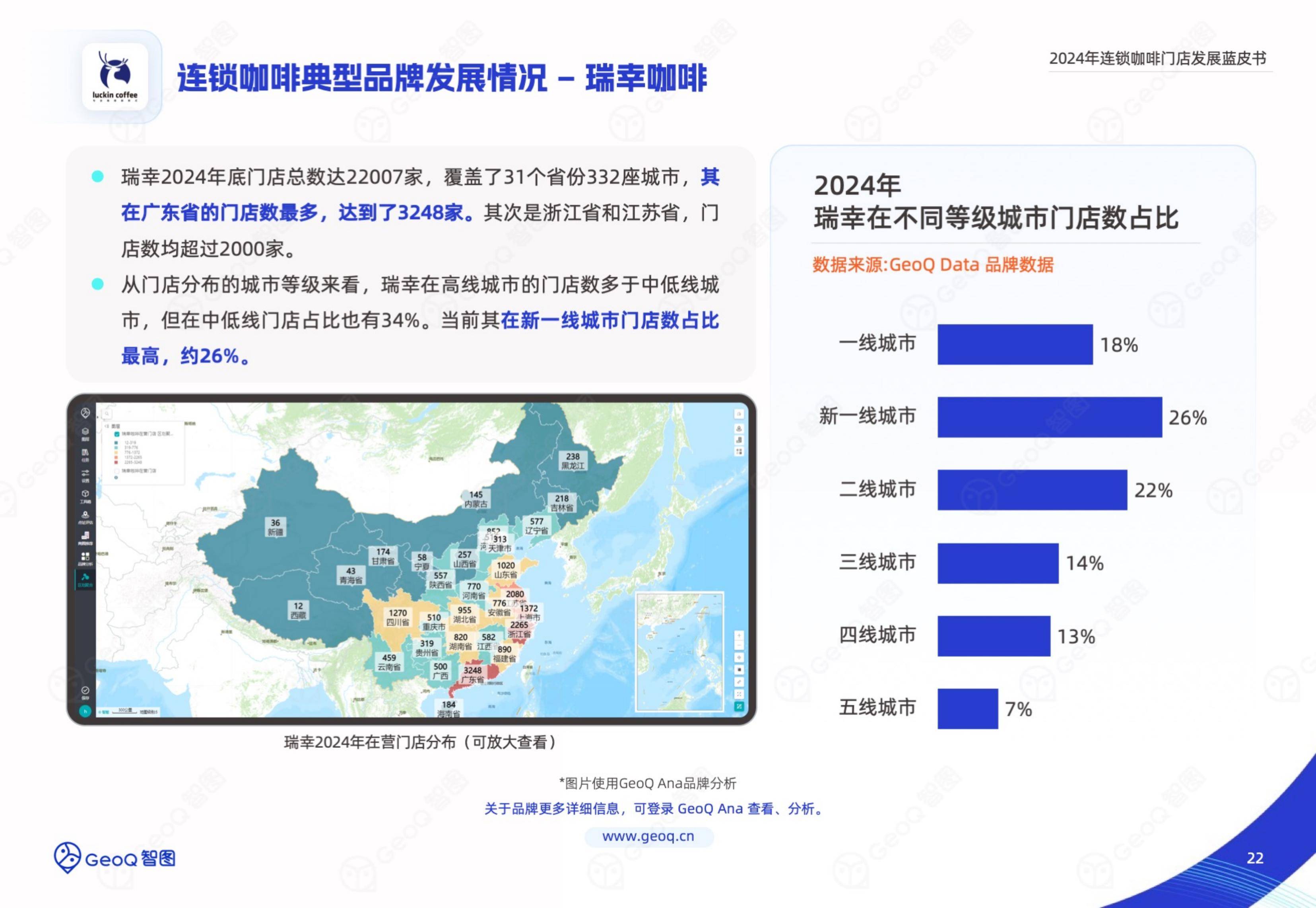Click the 577 辽宁省 map label
This screenshot has height=908, width=1316.
coord(536,526)
